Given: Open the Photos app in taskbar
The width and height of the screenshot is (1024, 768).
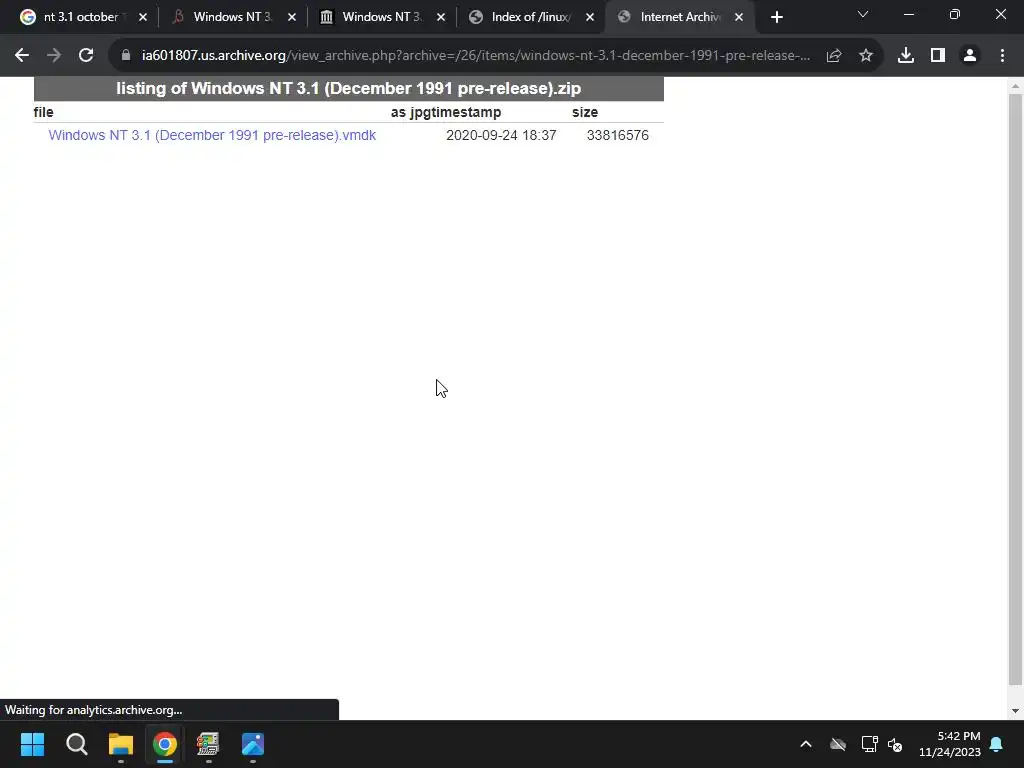Looking at the screenshot, I should (253, 744).
